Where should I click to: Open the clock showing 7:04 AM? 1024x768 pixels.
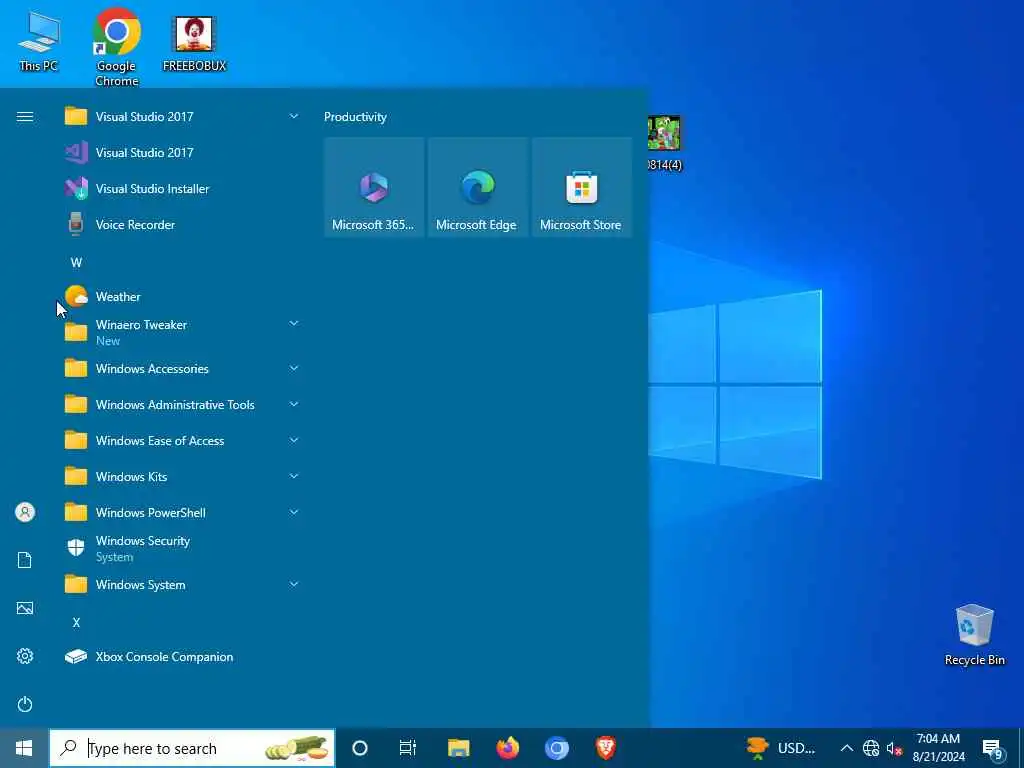(938, 748)
